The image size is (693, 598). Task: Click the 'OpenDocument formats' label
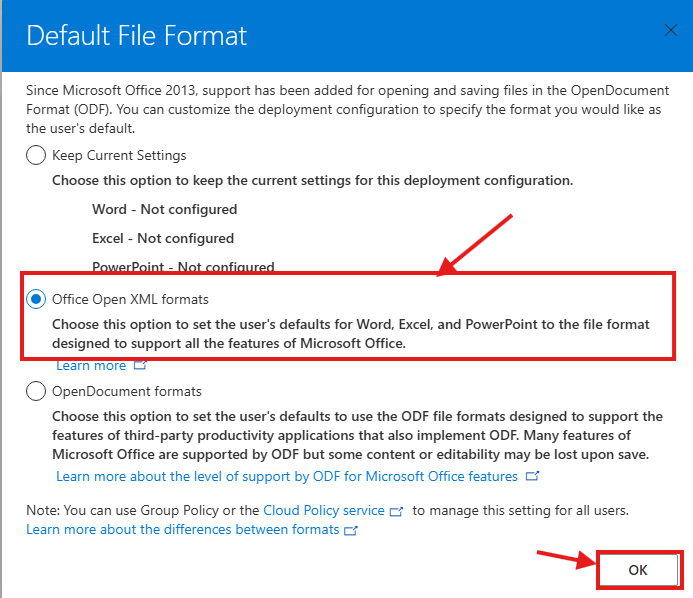tap(127, 391)
